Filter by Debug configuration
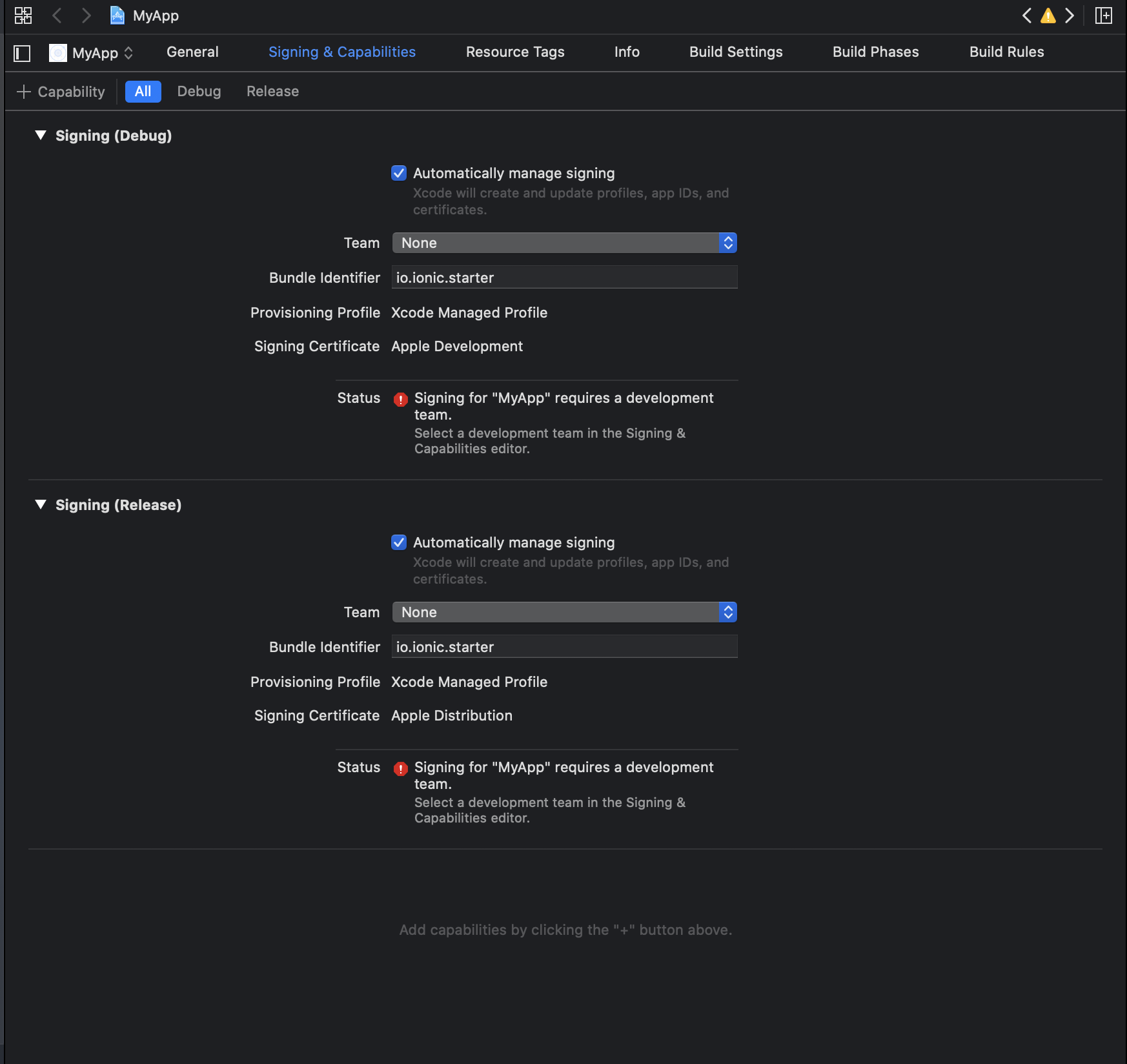The width and height of the screenshot is (1127, 1064). (199, 91)
